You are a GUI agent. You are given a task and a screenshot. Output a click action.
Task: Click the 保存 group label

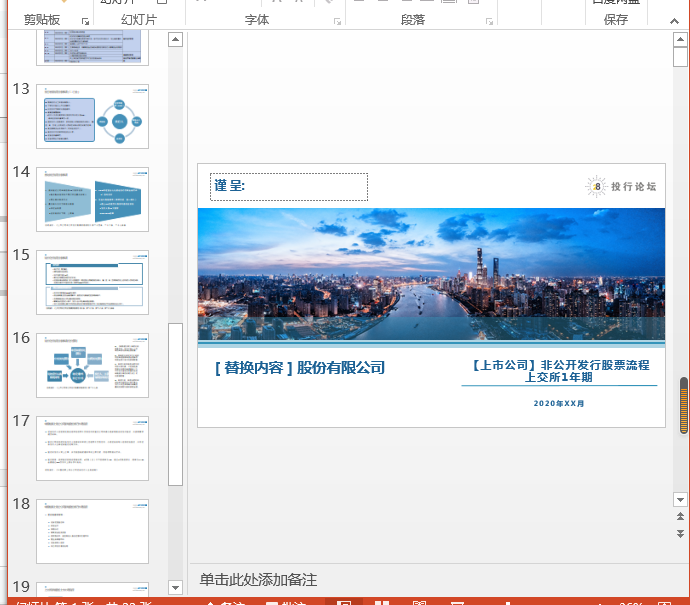click(x=616, y=20)
